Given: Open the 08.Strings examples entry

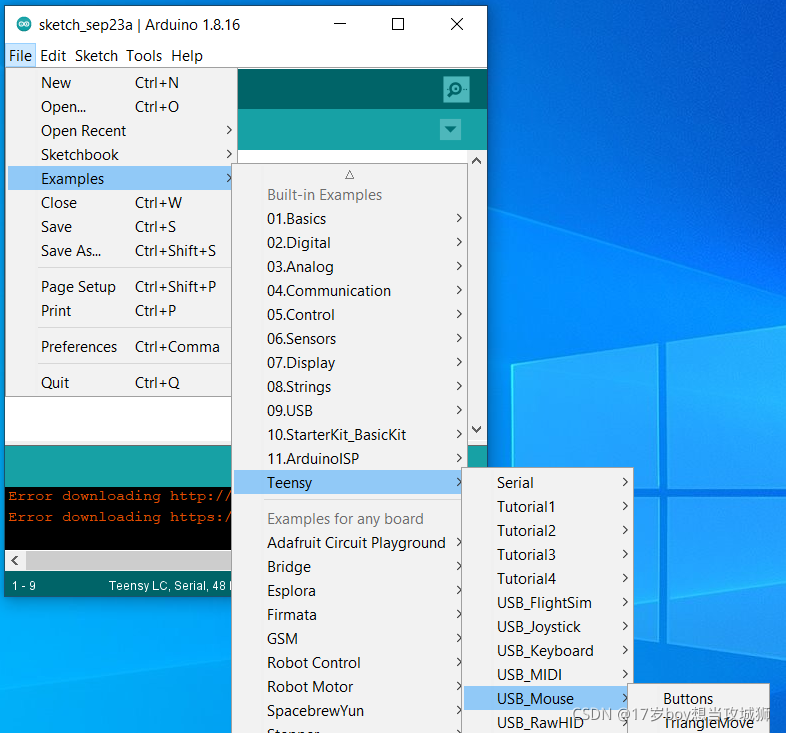Looking at the screenshot, I should click(x=349, y=387).
